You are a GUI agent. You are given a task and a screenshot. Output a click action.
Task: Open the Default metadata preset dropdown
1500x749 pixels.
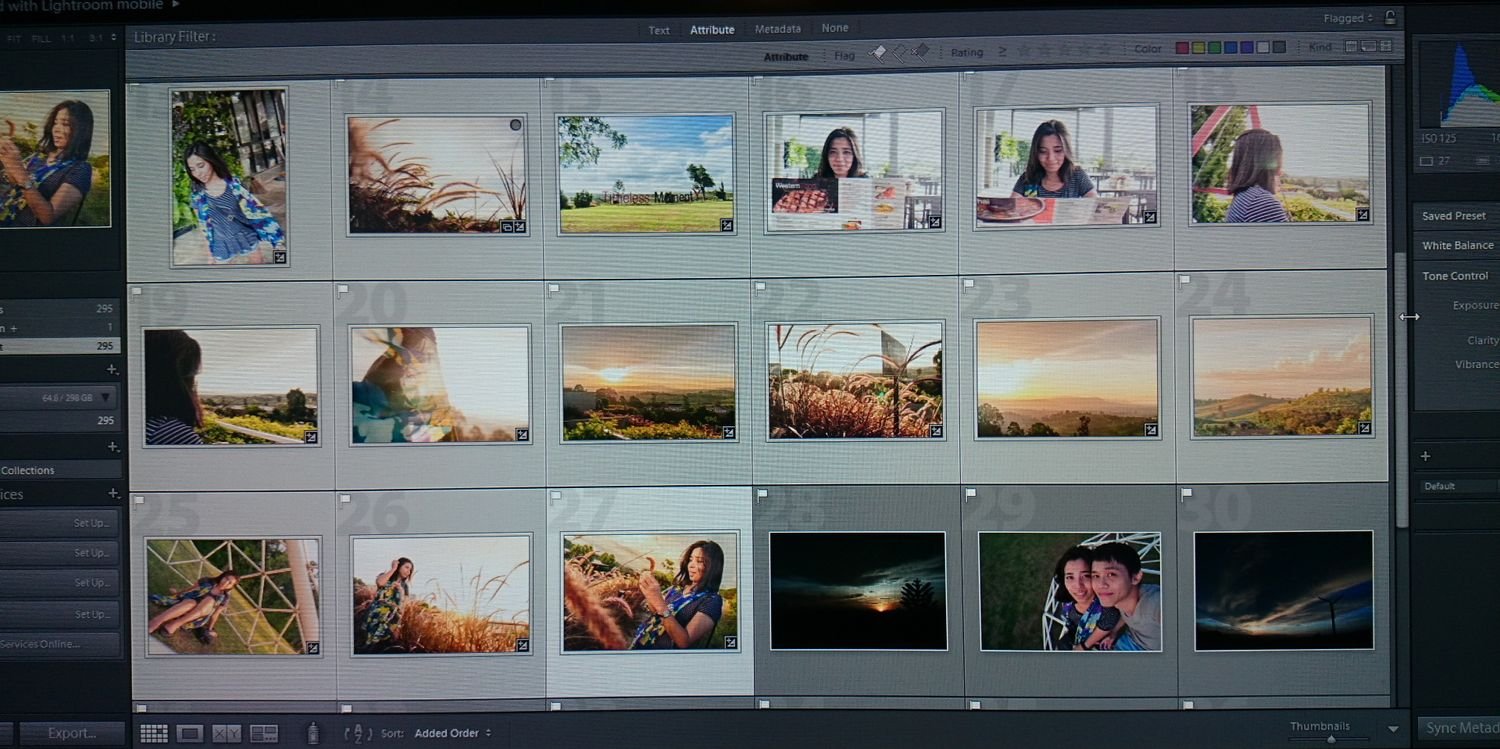pyautogui.click(x=1460, y=486)
